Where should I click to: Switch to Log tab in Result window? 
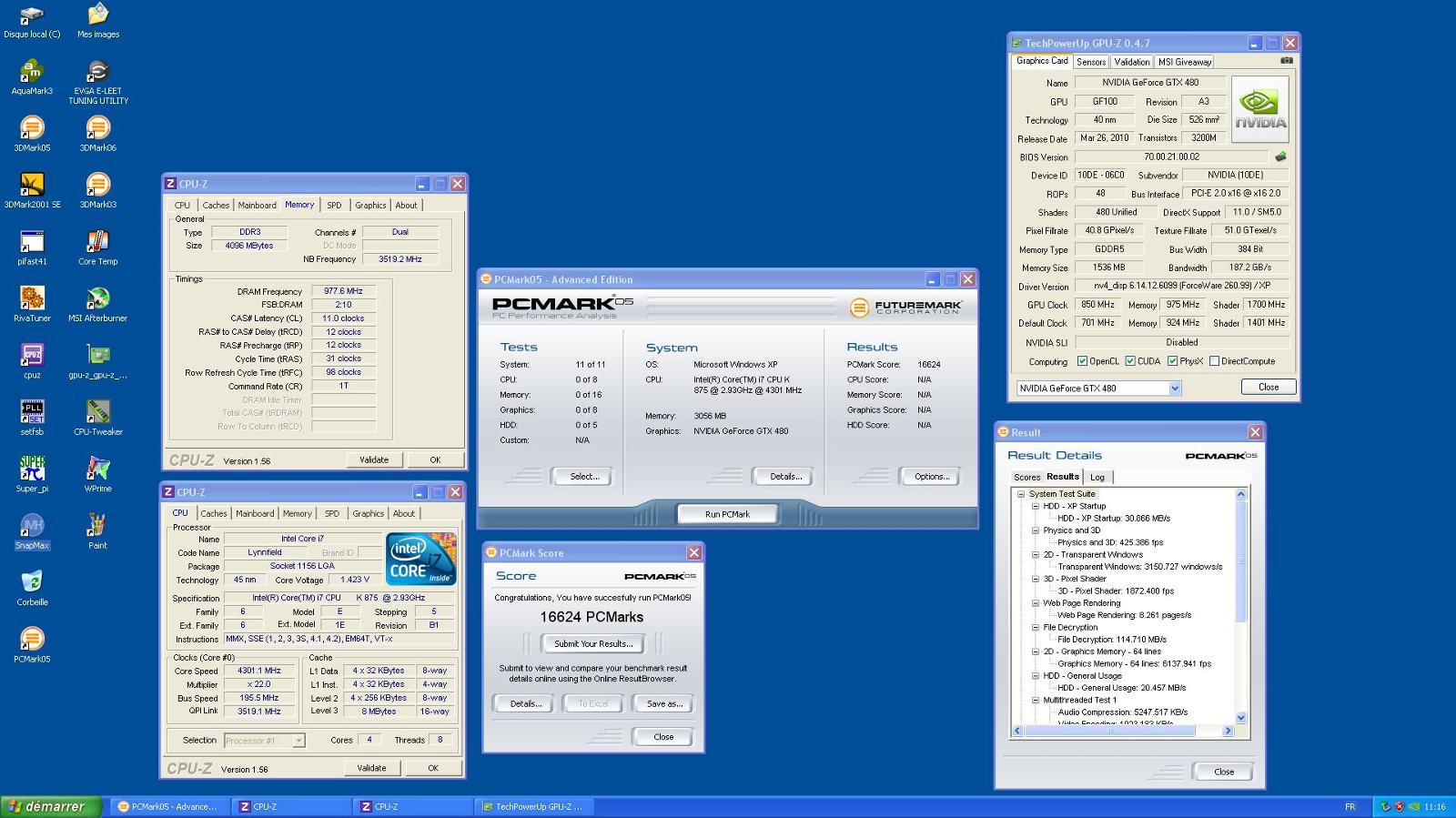(1097, 477)
